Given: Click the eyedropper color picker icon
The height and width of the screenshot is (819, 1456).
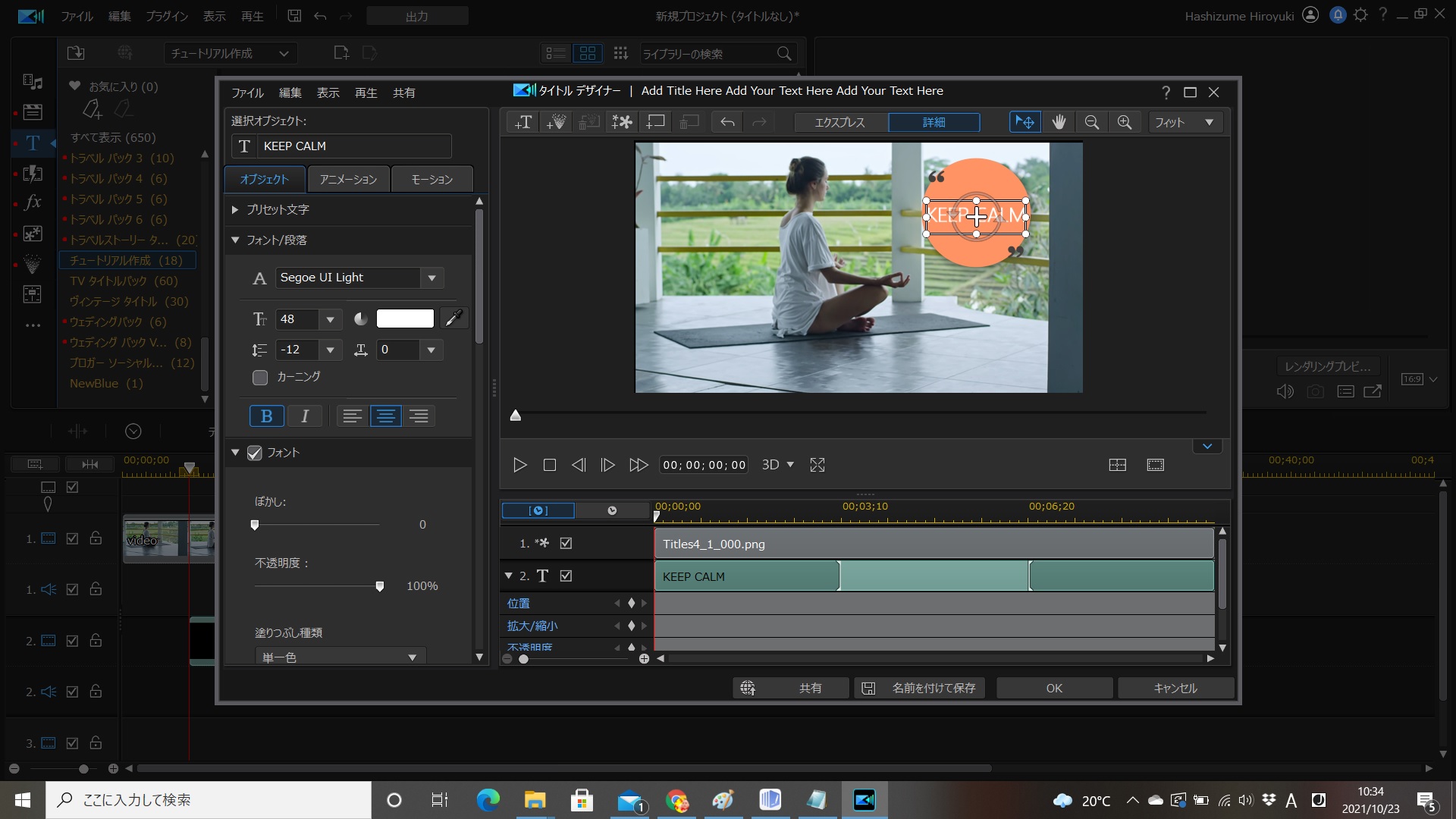Looking at the screenshot, I should click(x=453, y=318).
